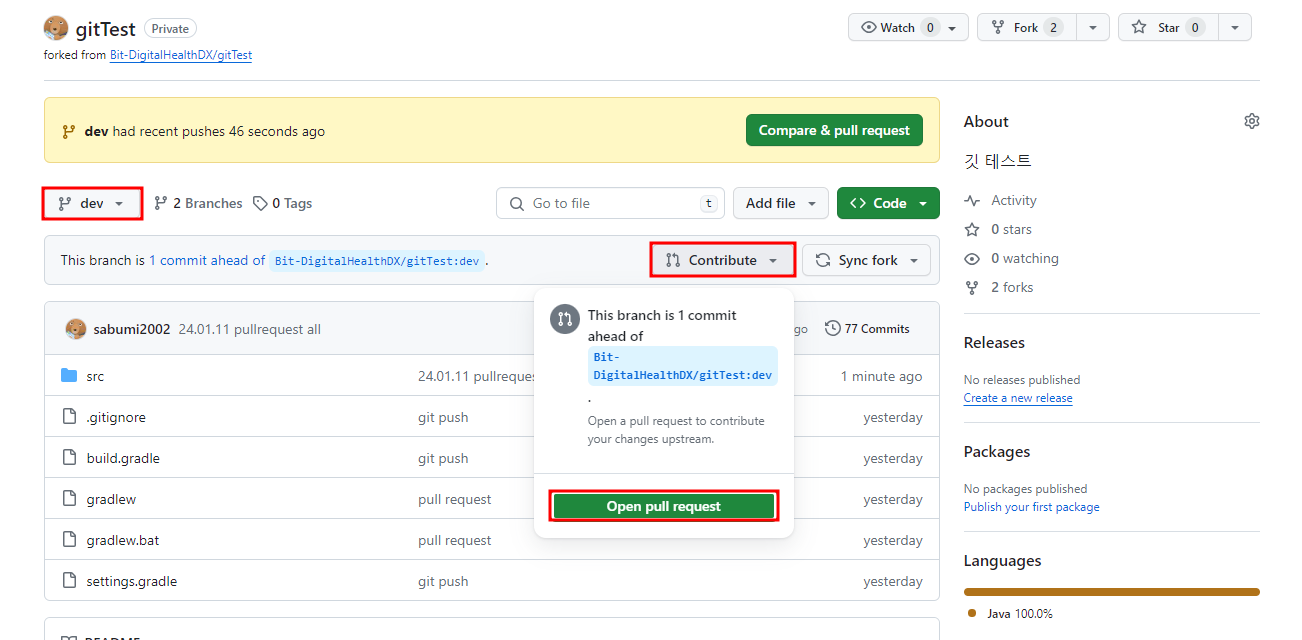Click the gitTest repository avatar image
Viewport: 1302px width, 640px height.
click(56, 28)
